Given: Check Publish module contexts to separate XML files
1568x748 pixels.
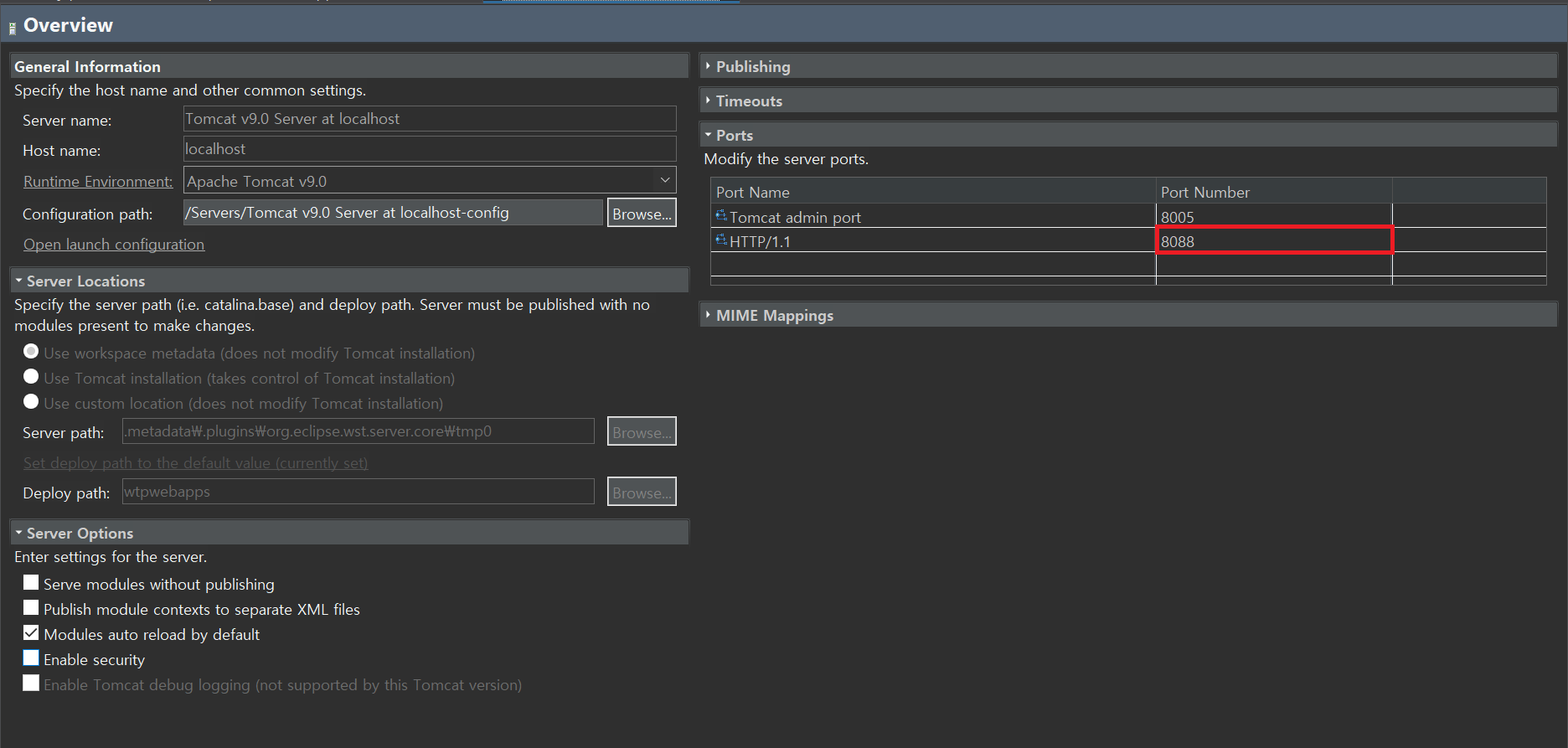Looking at the screenshot, I should (31, 608).
